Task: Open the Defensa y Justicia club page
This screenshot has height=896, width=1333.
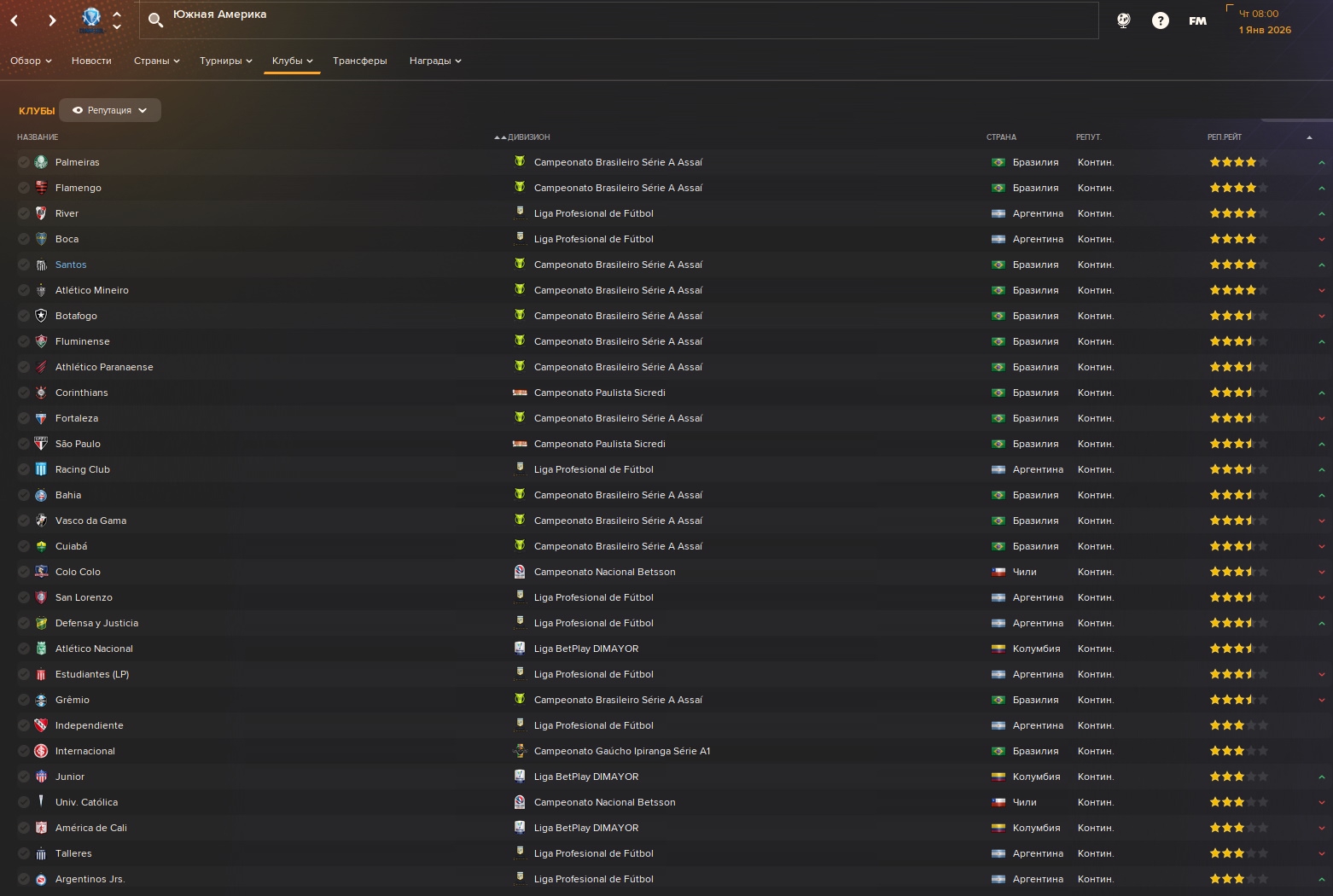Action: 96,623
